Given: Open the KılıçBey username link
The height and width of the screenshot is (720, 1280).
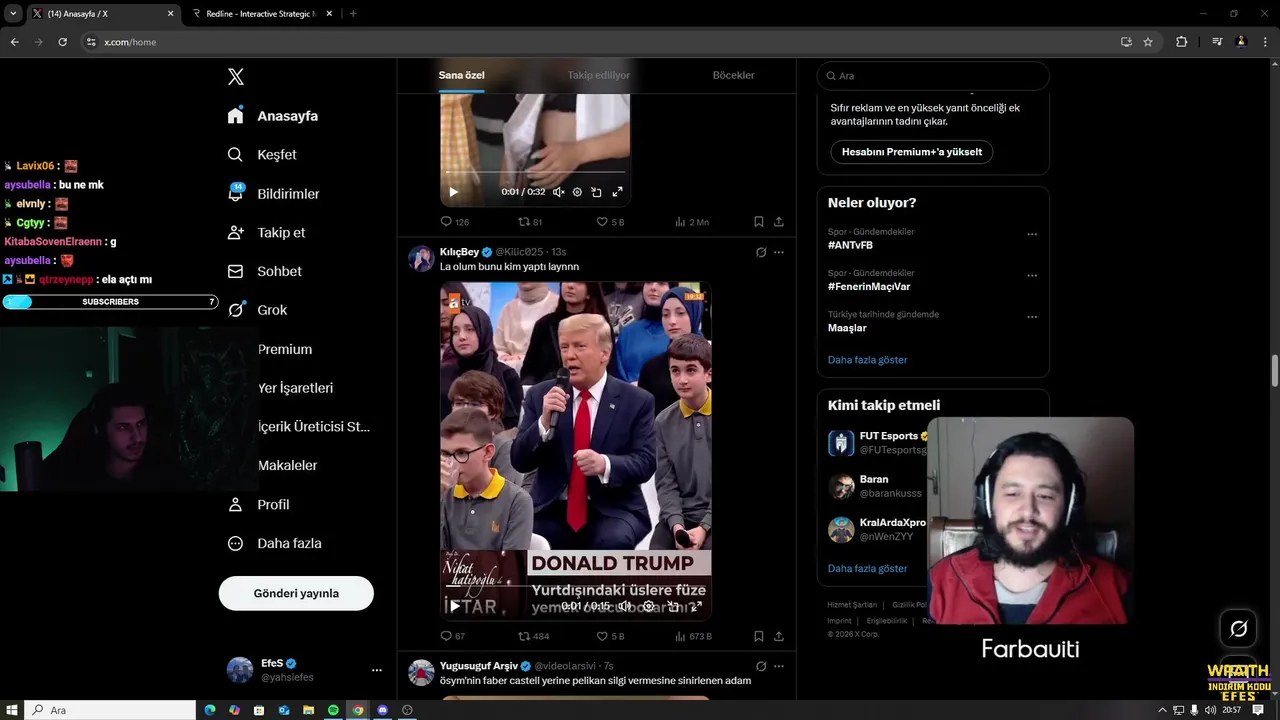Looking at the screenshot, I should (x=459, y=252).
